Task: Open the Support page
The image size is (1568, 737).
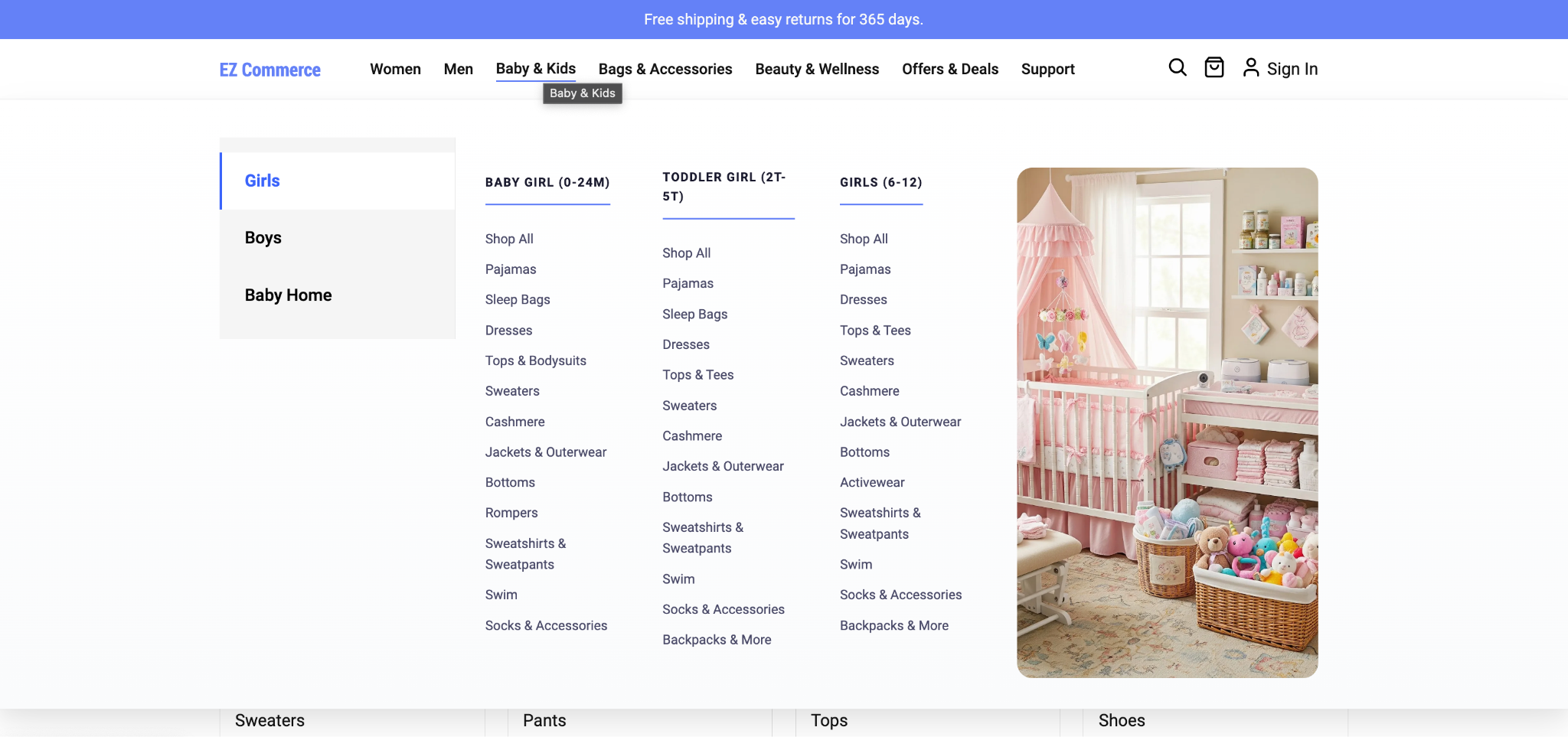Action: pyautogui.click(x=1047, y=69)
